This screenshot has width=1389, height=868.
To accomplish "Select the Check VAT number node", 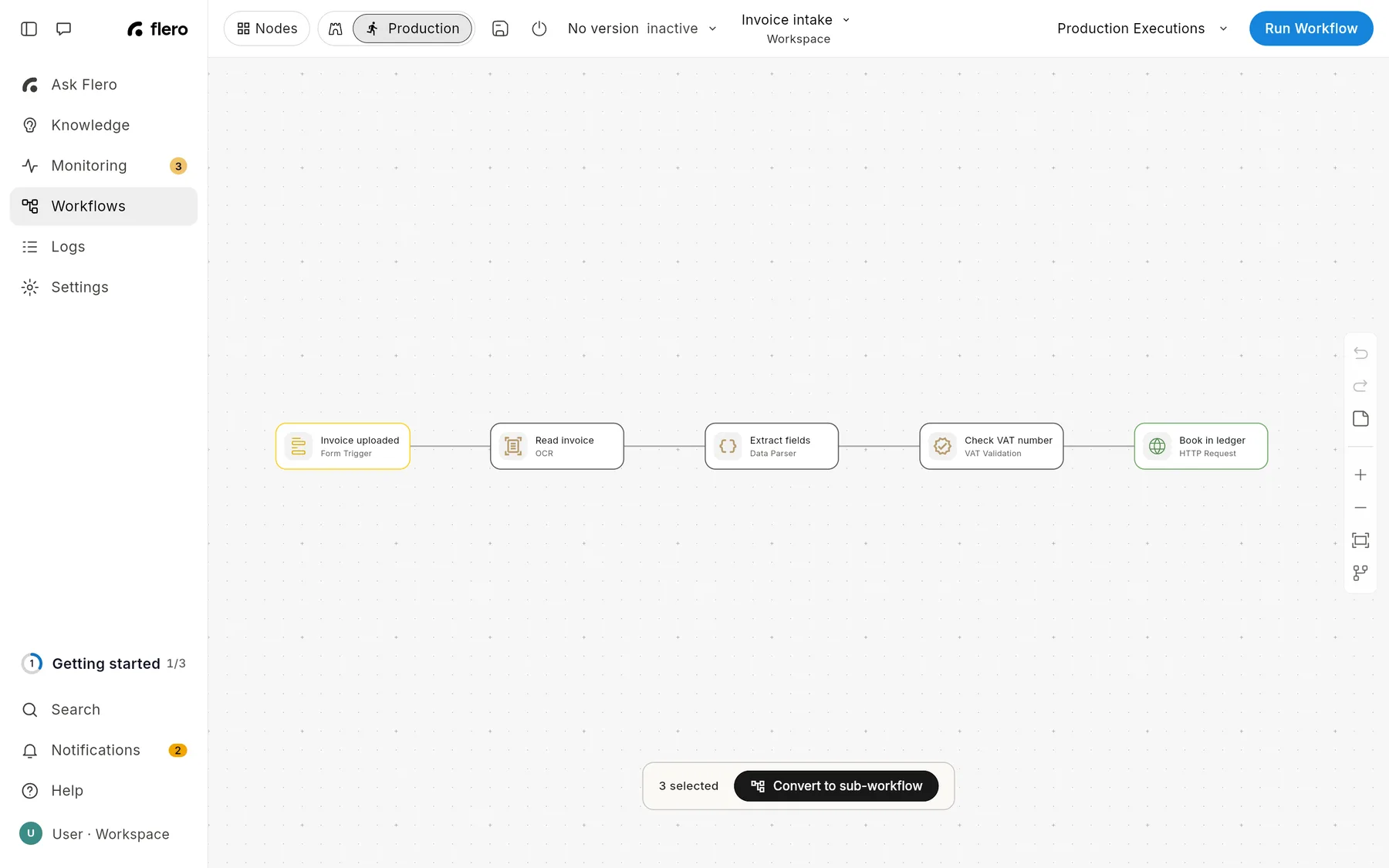I will tap(992, 446).
